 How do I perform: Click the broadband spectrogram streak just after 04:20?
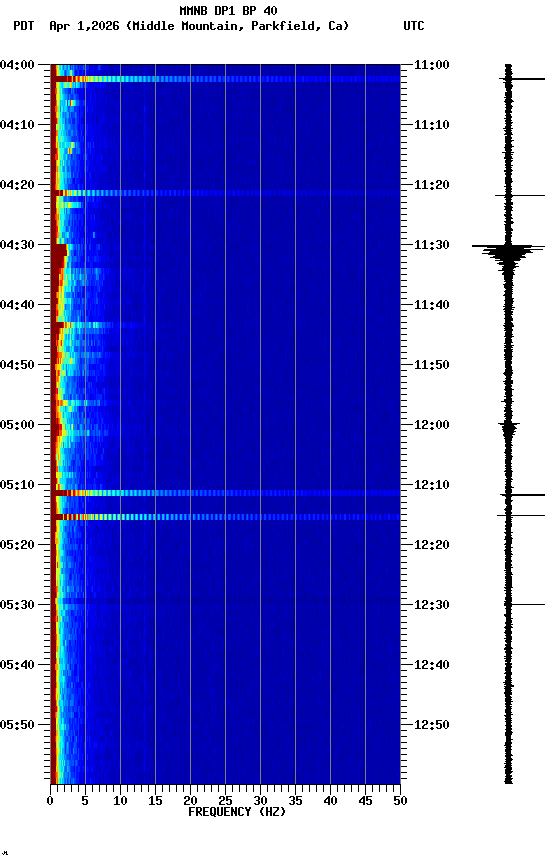tap(225, 193)
